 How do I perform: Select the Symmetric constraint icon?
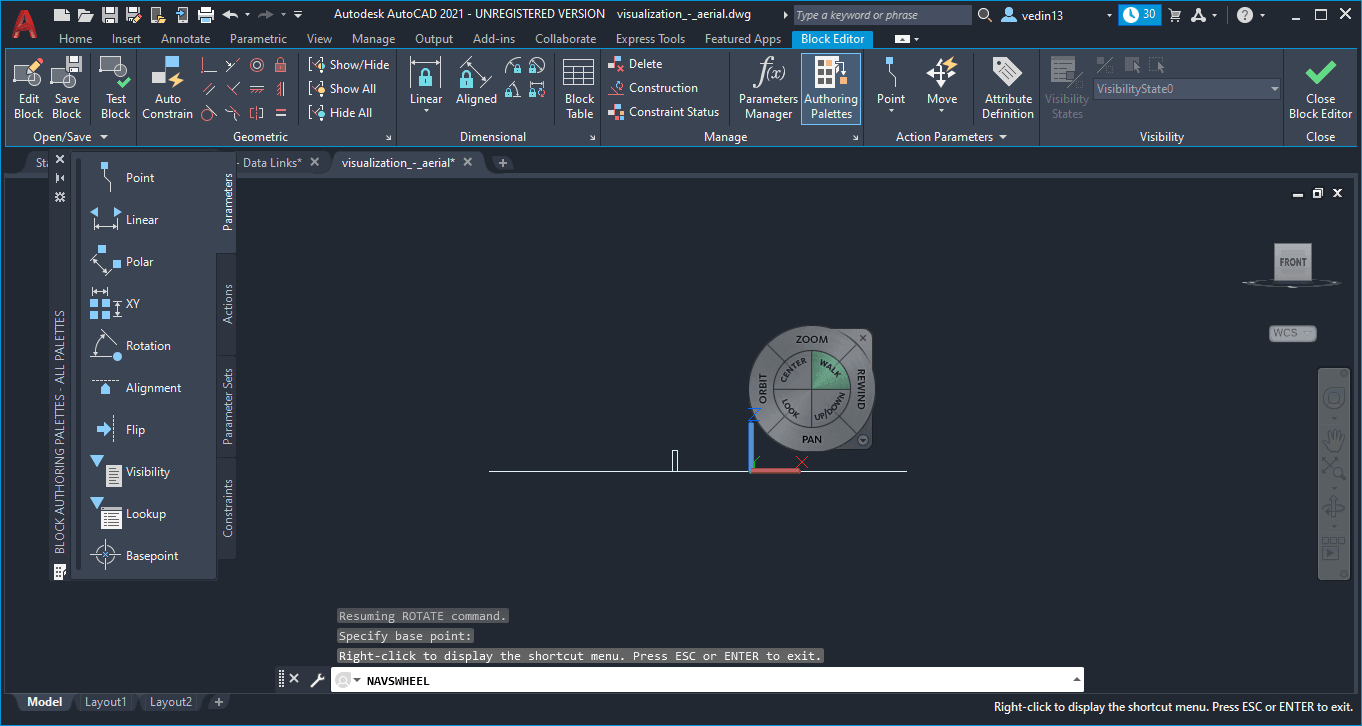[257, 113]
